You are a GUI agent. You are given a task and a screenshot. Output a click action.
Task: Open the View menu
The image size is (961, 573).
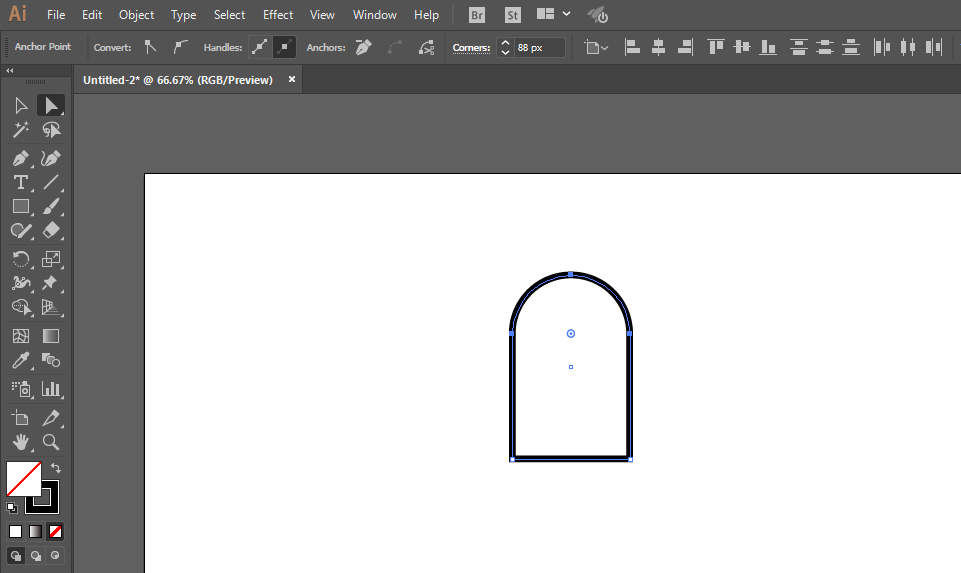[x=322, y=15]
